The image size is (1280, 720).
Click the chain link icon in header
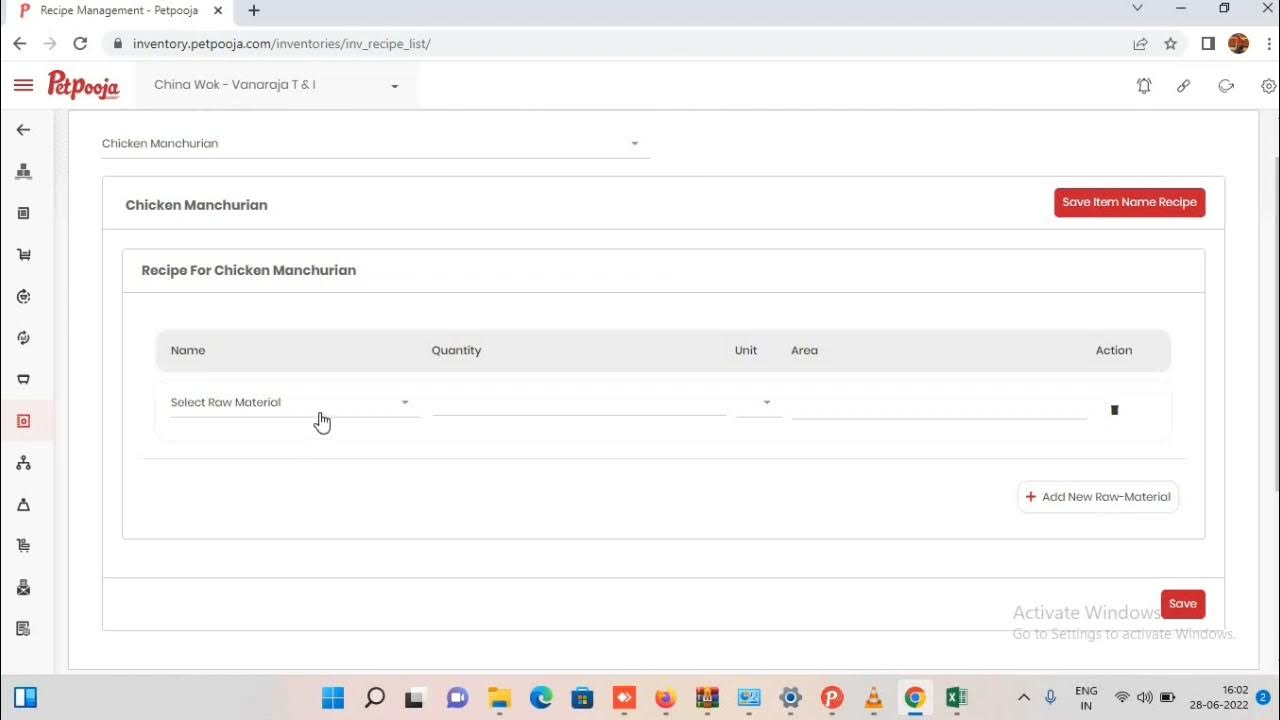click(1184, 86)
